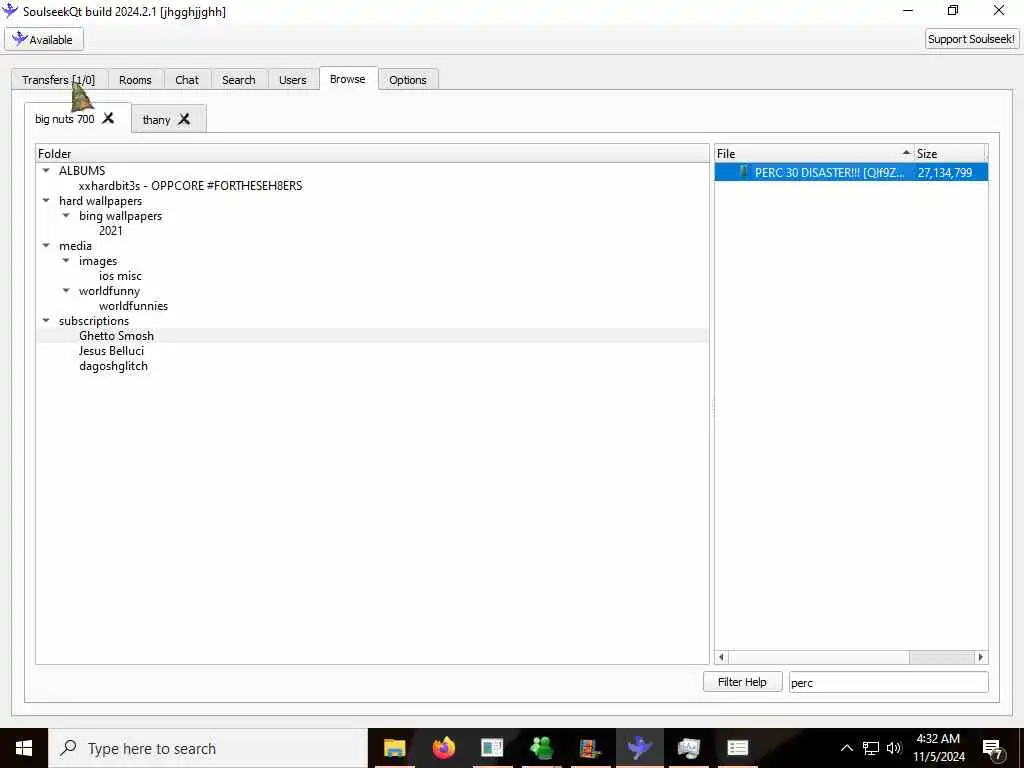Close the 'big nuts 700' browse tab
The image size is (1024, 768).
coord(108,118)
